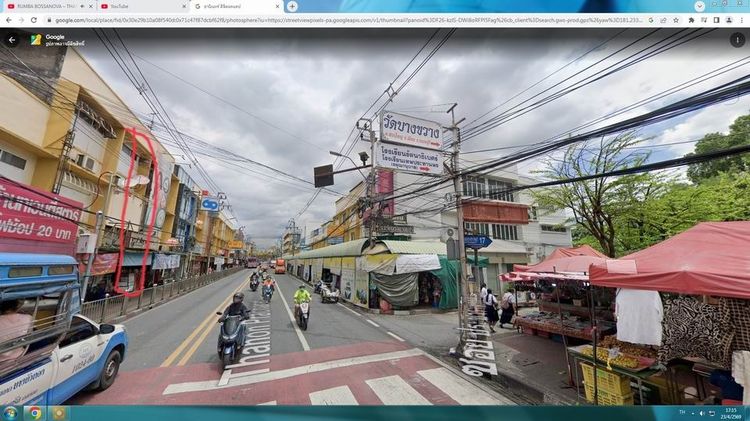Close the active Google tab
This screenshot has height=421, width=750.
(x=277, y=6)
